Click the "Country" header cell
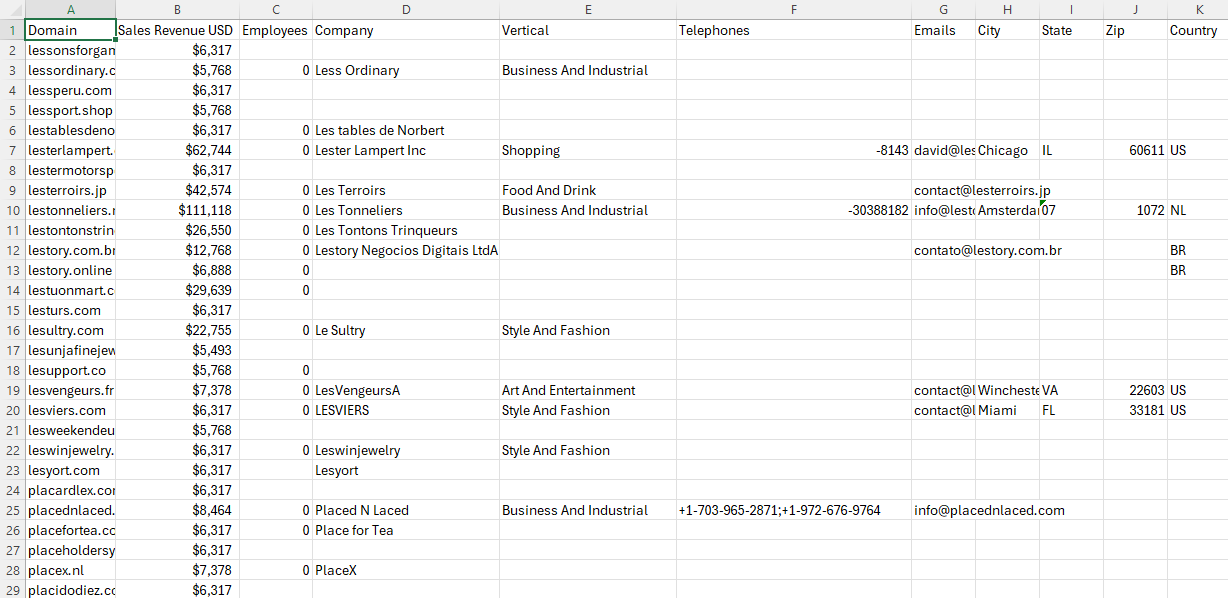1228x598 pixels. pos(1197,30)
